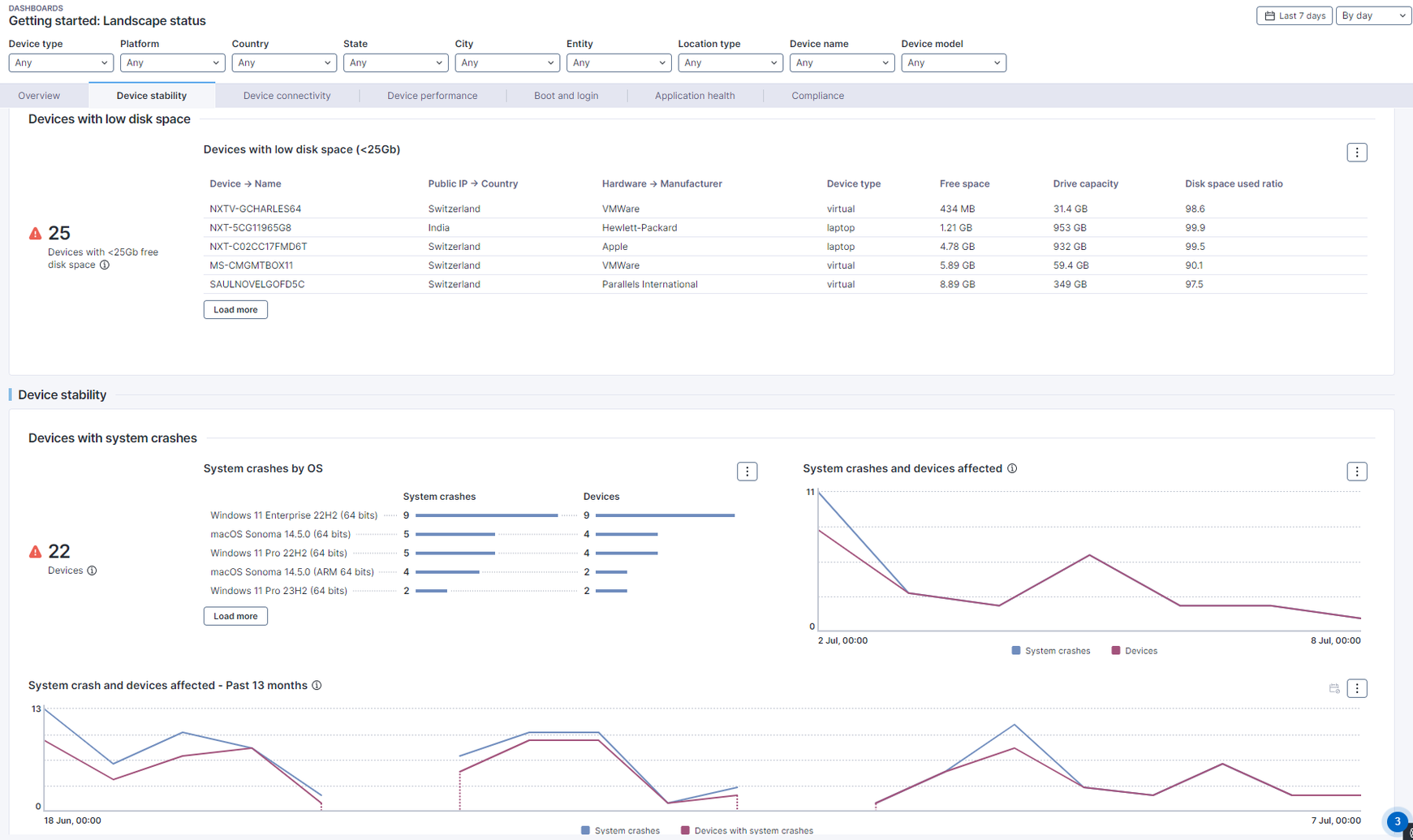1413x840 pixels.
Task: Expand the Device type filter dropdown
Action: tap(60, 62)
